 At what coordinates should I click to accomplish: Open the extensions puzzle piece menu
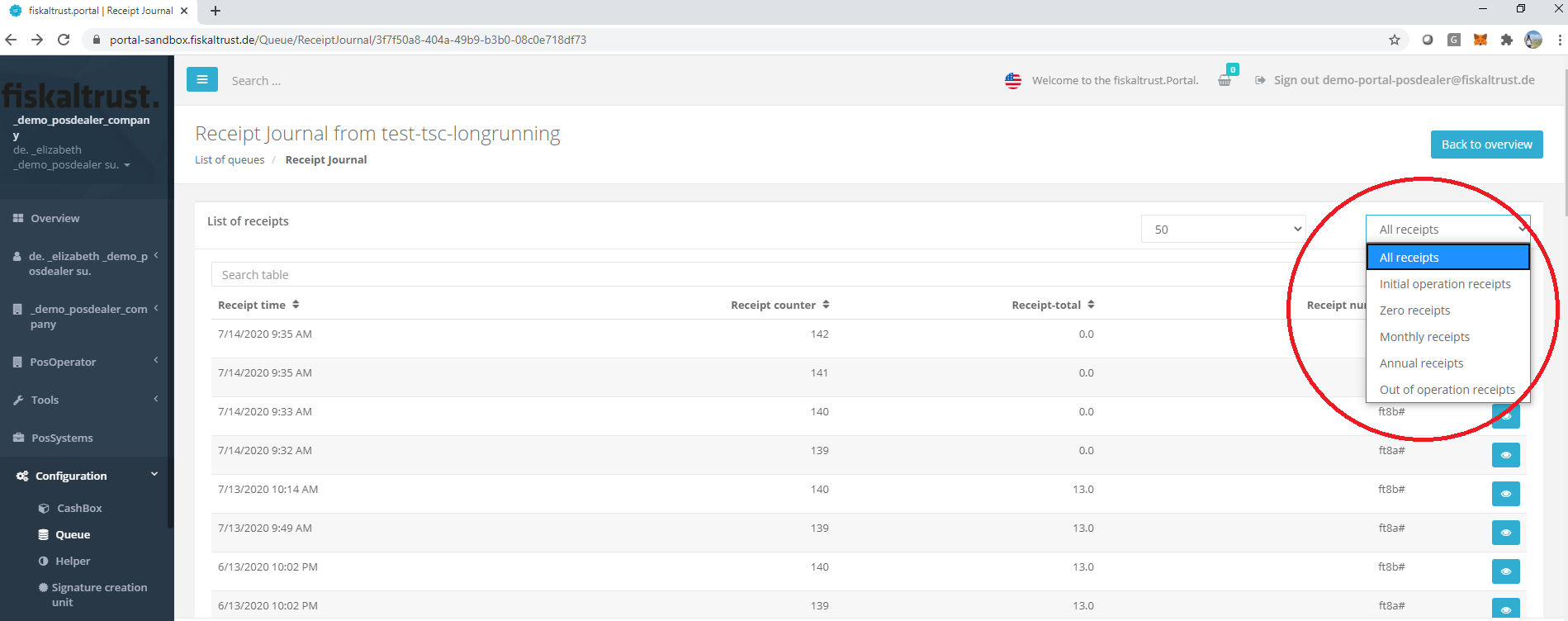pos(1507,40)
